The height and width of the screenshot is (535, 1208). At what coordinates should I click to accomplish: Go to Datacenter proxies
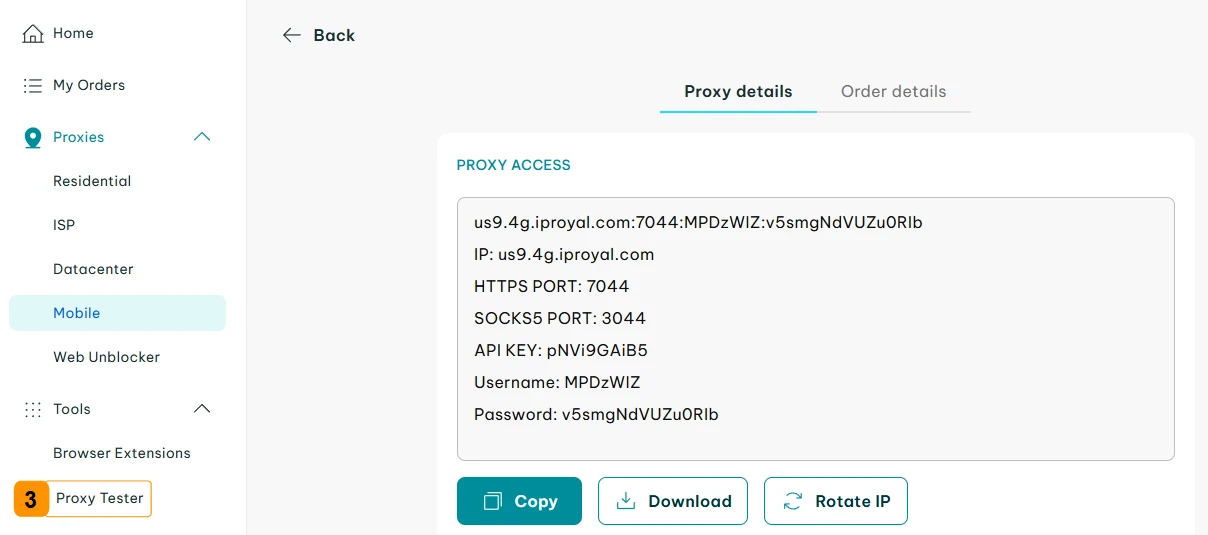click(93, 269)
